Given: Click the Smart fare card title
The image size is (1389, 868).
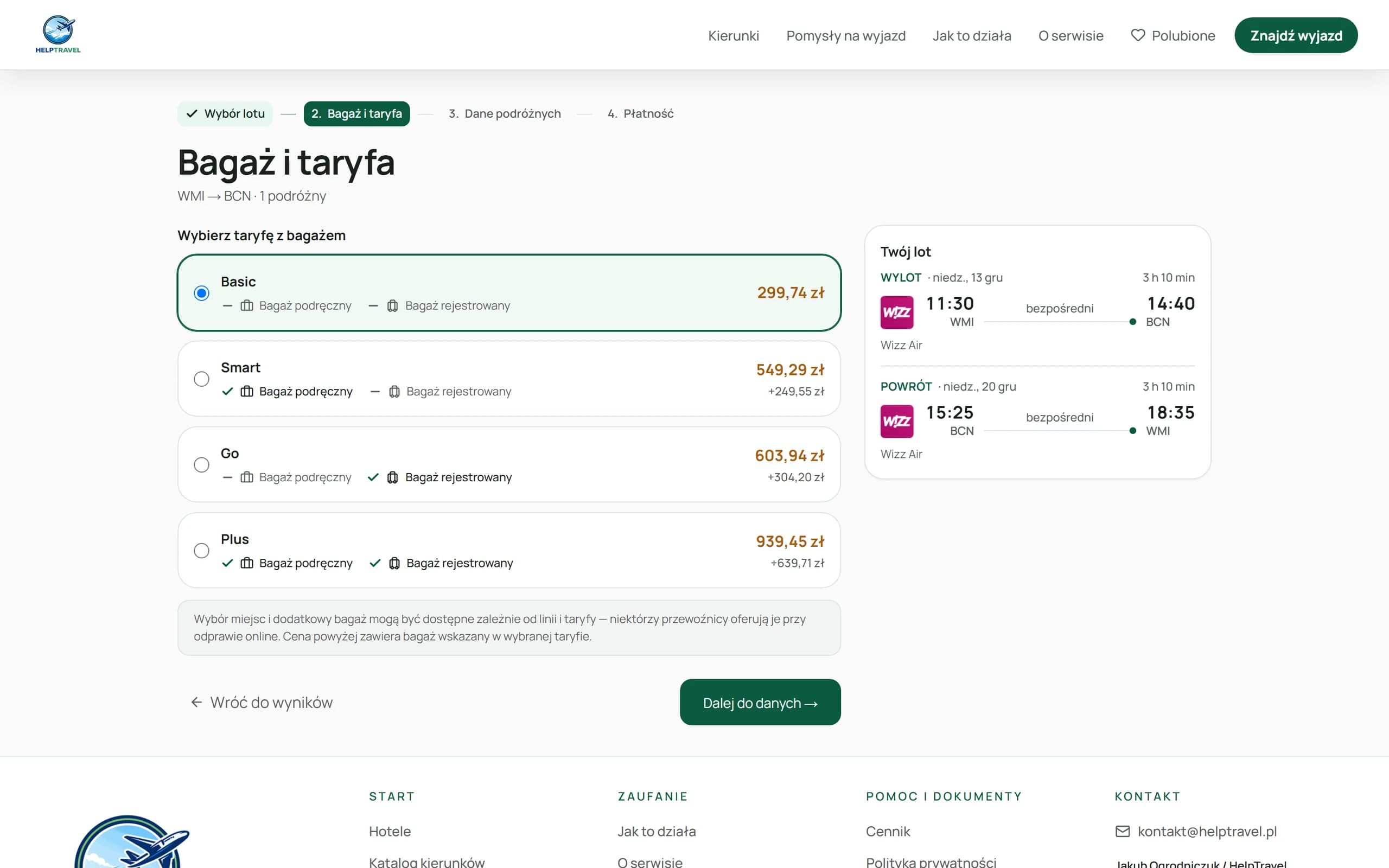Looking at the screenshot, I should 240,367.
